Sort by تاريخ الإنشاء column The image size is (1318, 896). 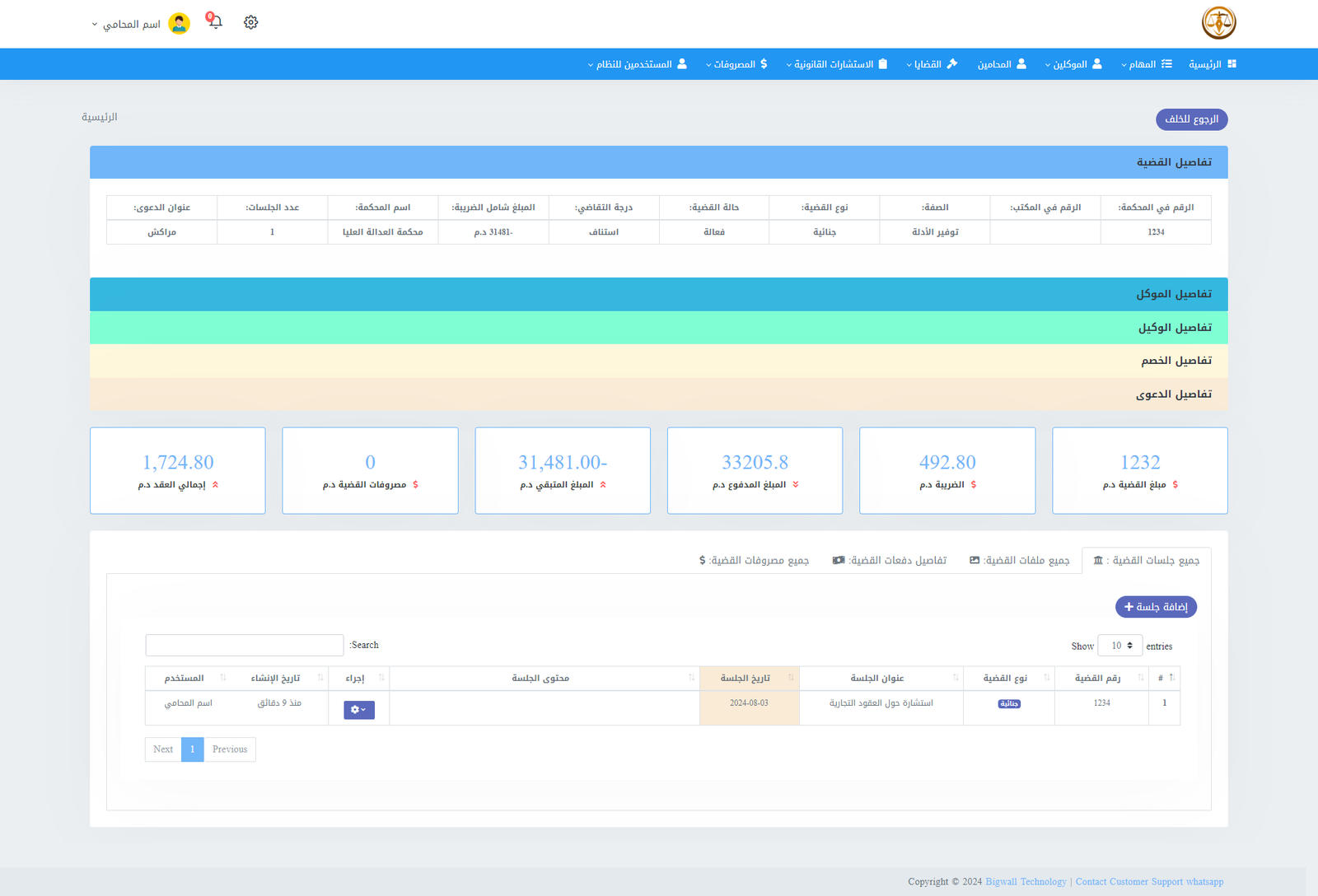pos(279,678)
